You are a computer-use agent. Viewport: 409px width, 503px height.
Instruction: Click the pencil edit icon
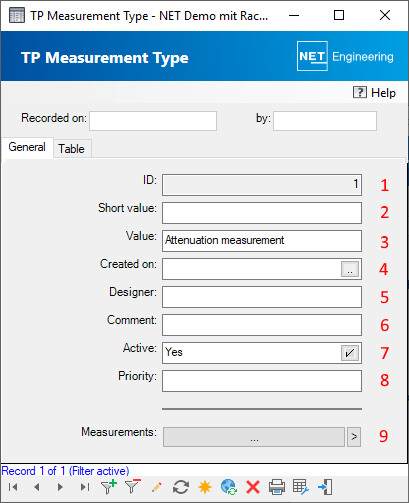pyautogui.click(x=157, y=487)
